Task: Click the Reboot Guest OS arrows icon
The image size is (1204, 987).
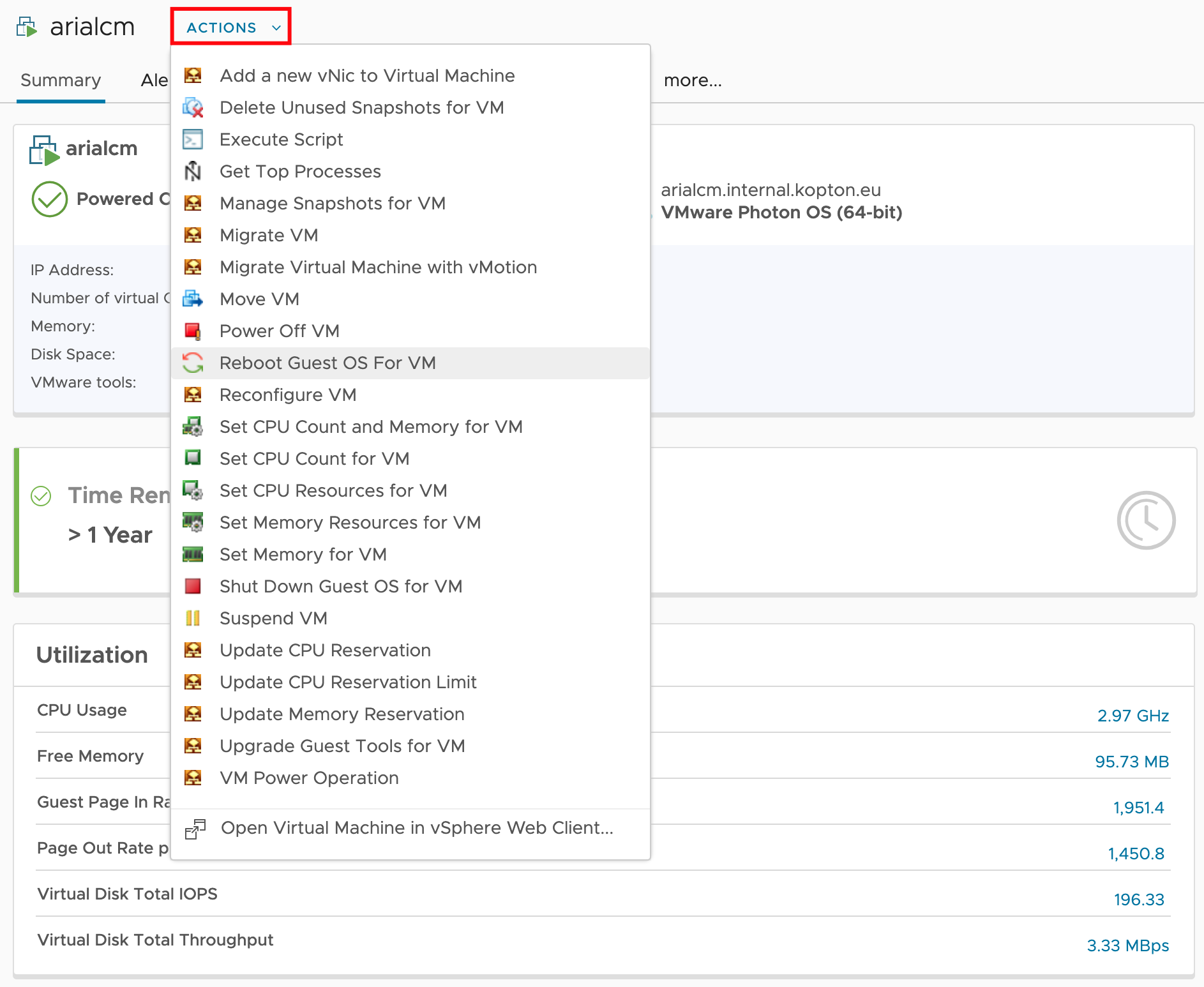Action: click(x=193, y=363)
